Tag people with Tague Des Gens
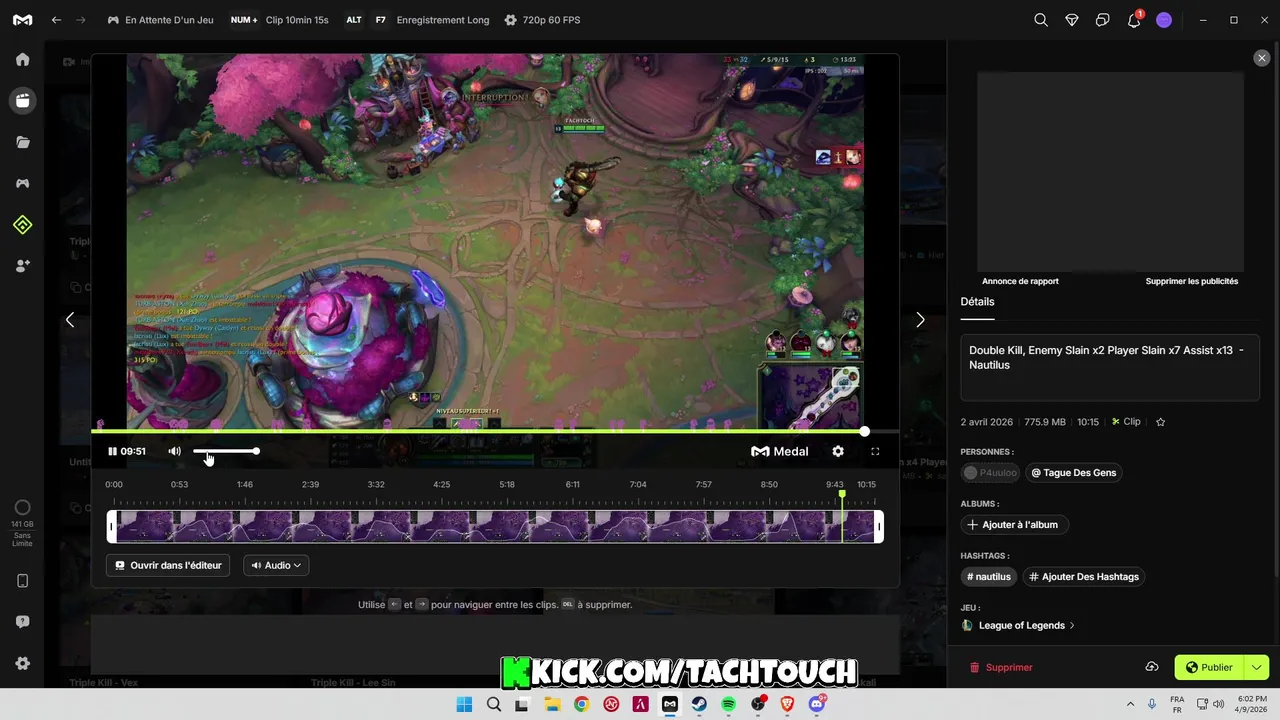The height and width of the screenshot is (720, 1280). 1073,472
